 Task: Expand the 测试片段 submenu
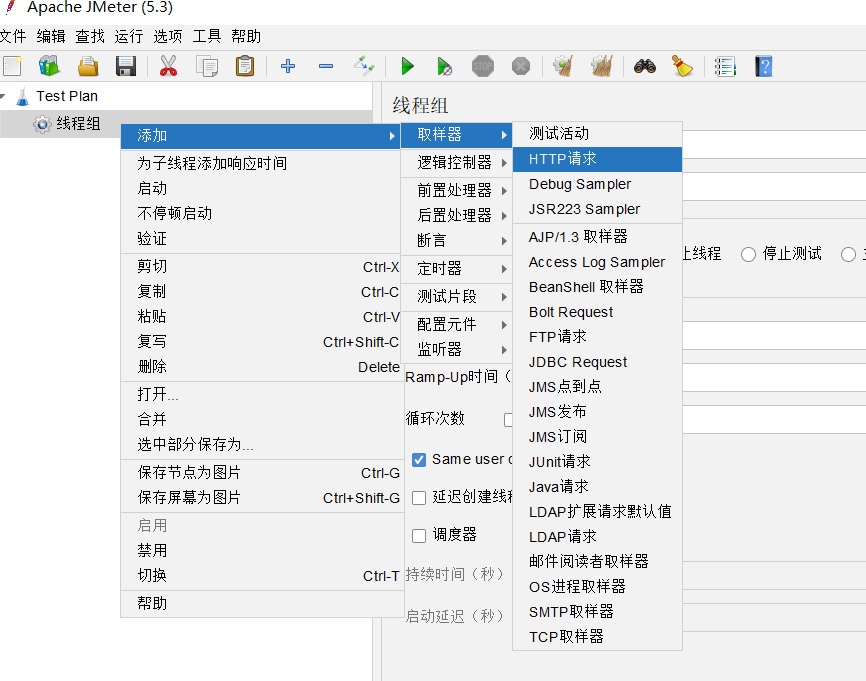(457, 297)
